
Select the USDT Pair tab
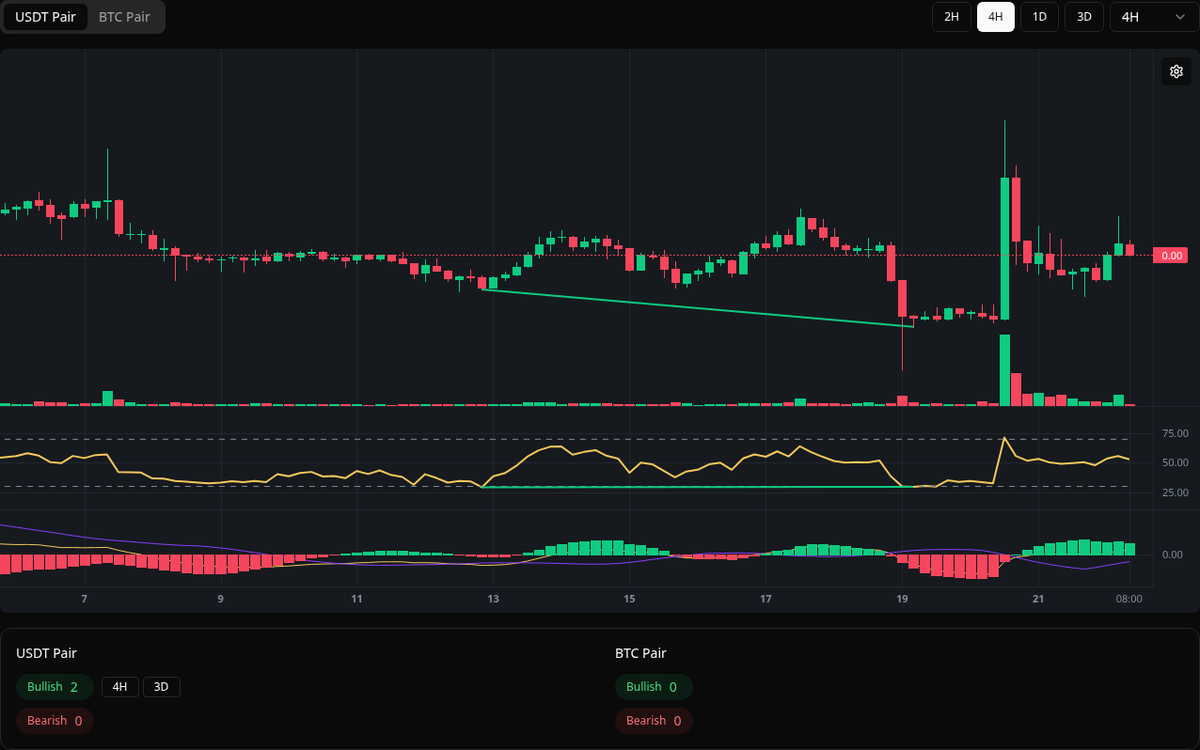[x=45, y=17]
